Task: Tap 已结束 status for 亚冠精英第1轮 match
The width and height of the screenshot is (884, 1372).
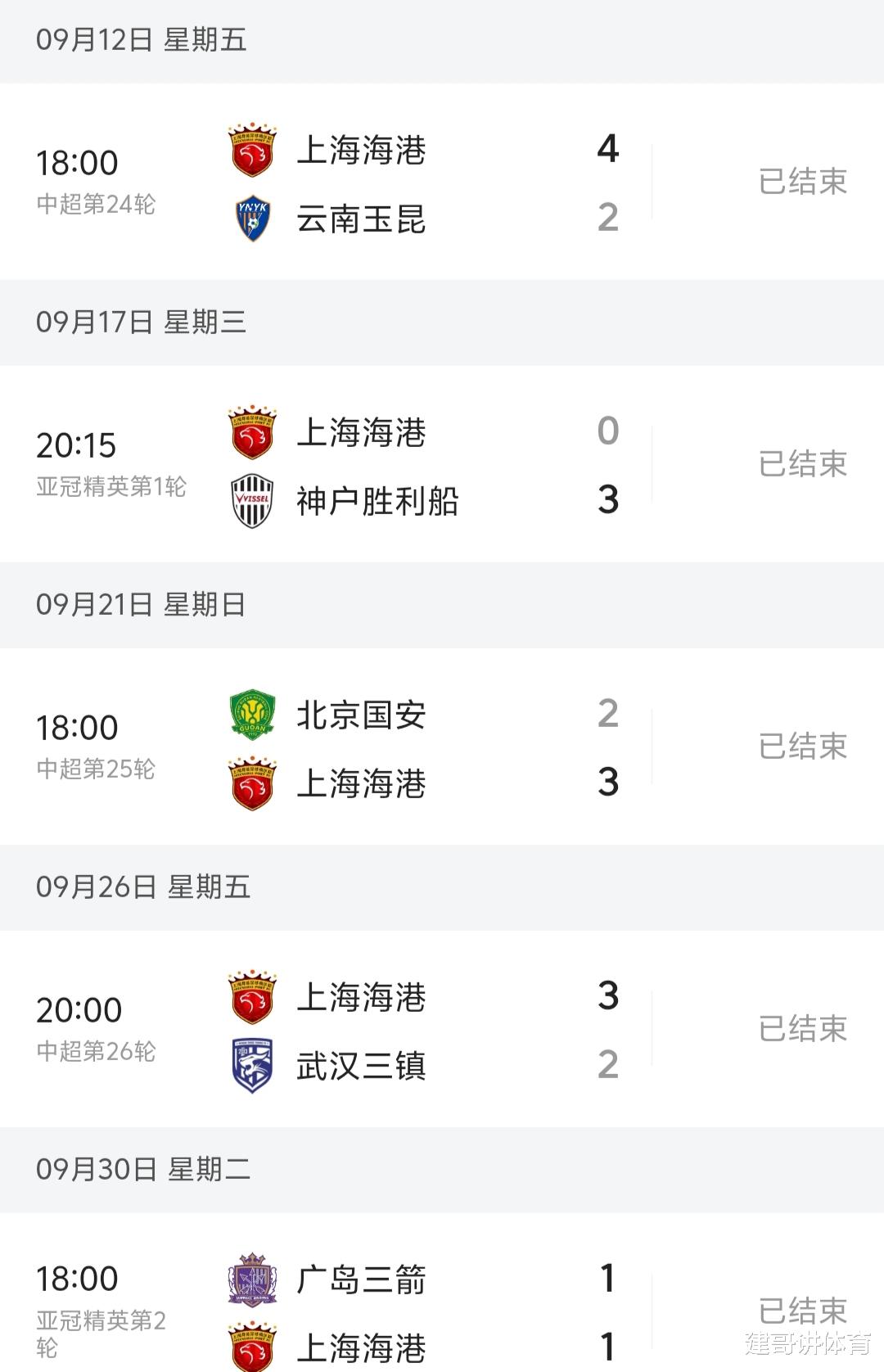Action: 802,464
